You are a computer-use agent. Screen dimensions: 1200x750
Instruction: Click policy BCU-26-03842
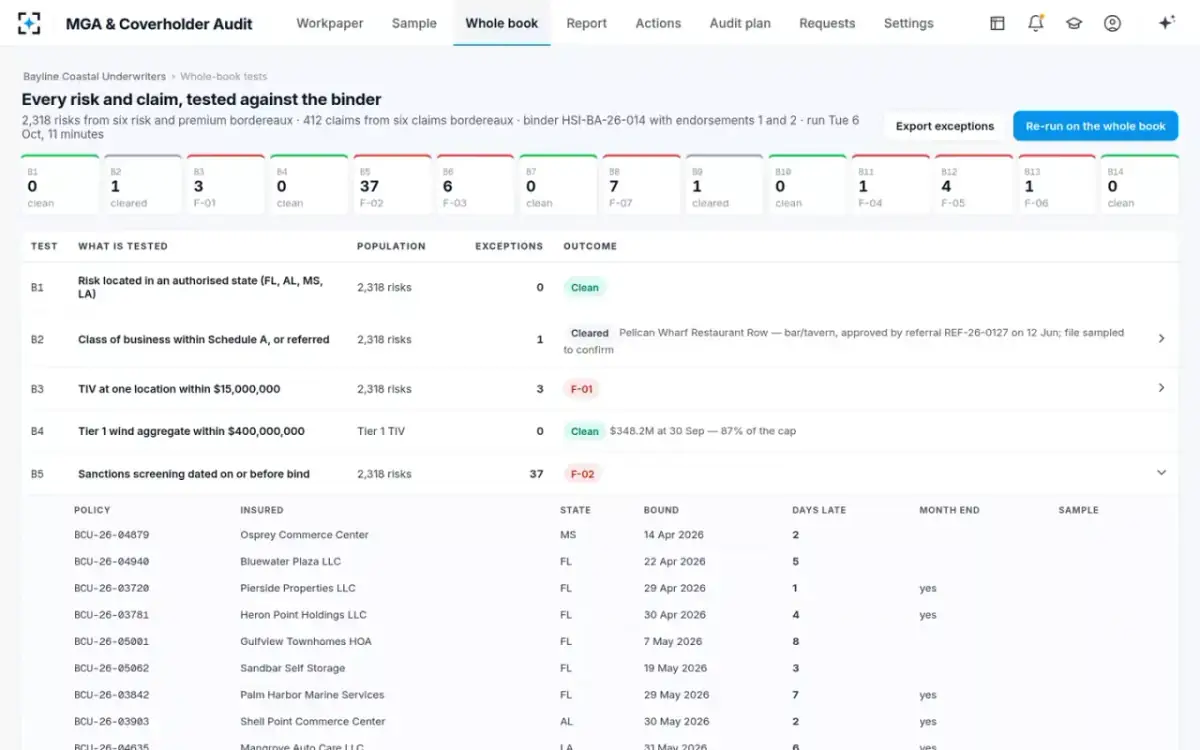[111, 695]
